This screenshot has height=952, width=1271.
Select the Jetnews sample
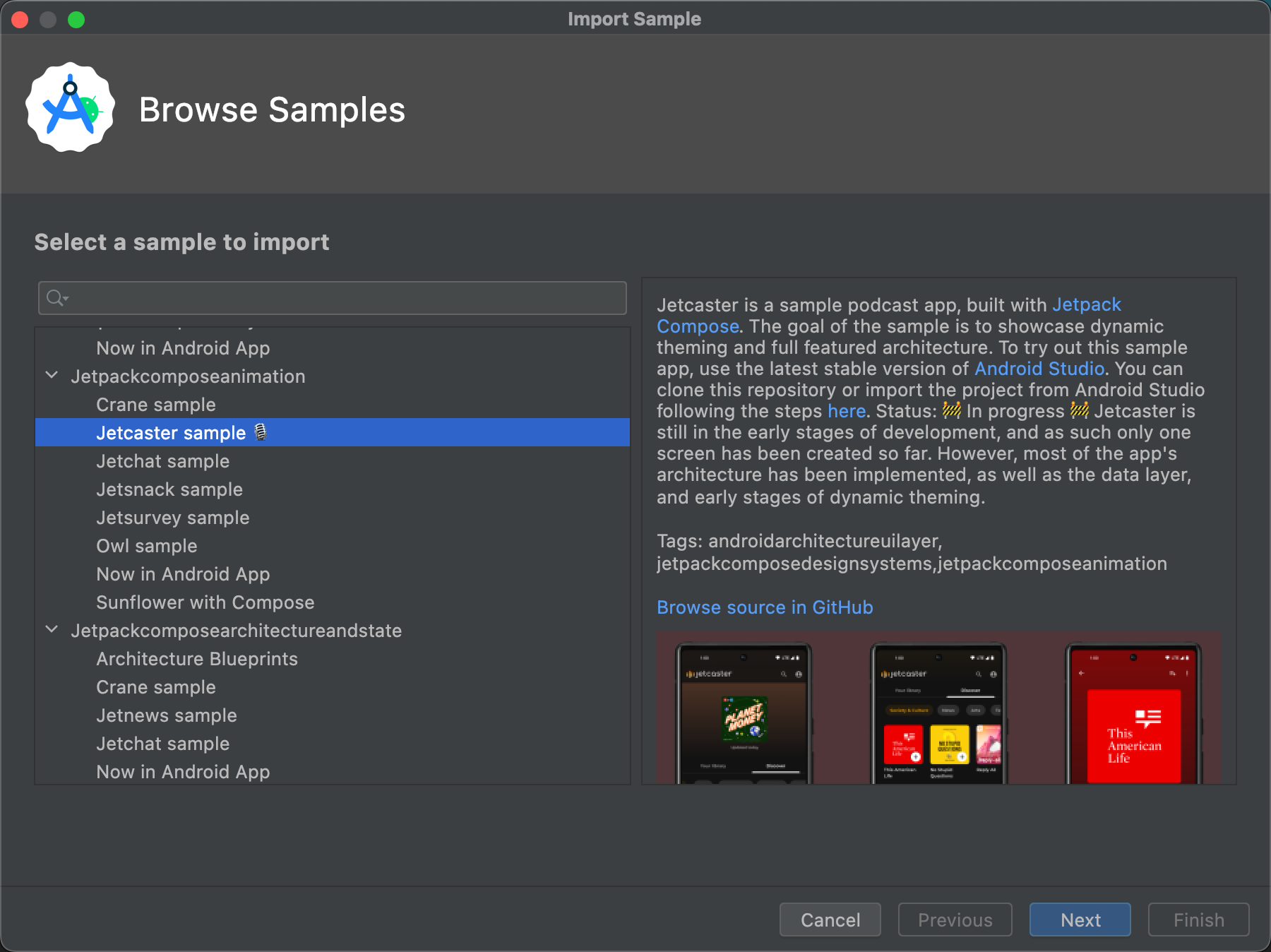[166, 715]
